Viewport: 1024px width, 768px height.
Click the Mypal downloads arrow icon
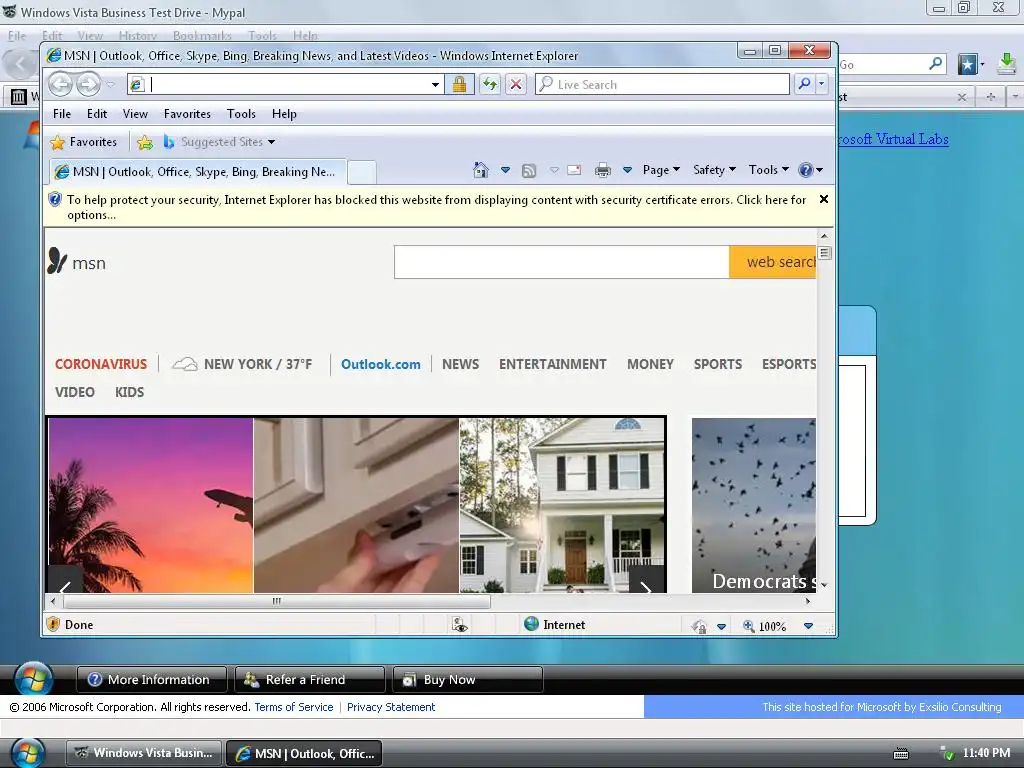(1007, 63)
